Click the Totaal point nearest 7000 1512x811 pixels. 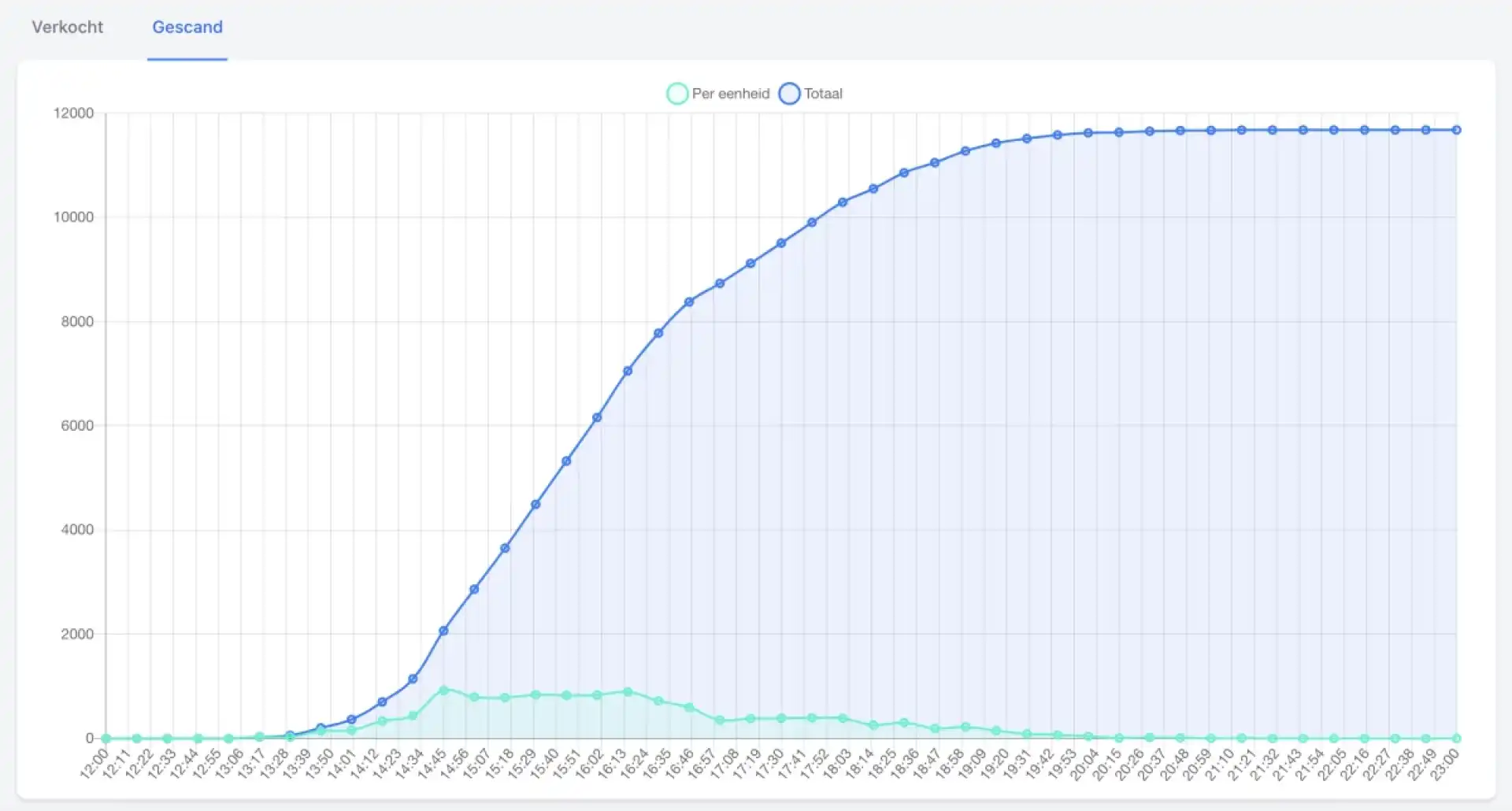coord(628,371)
